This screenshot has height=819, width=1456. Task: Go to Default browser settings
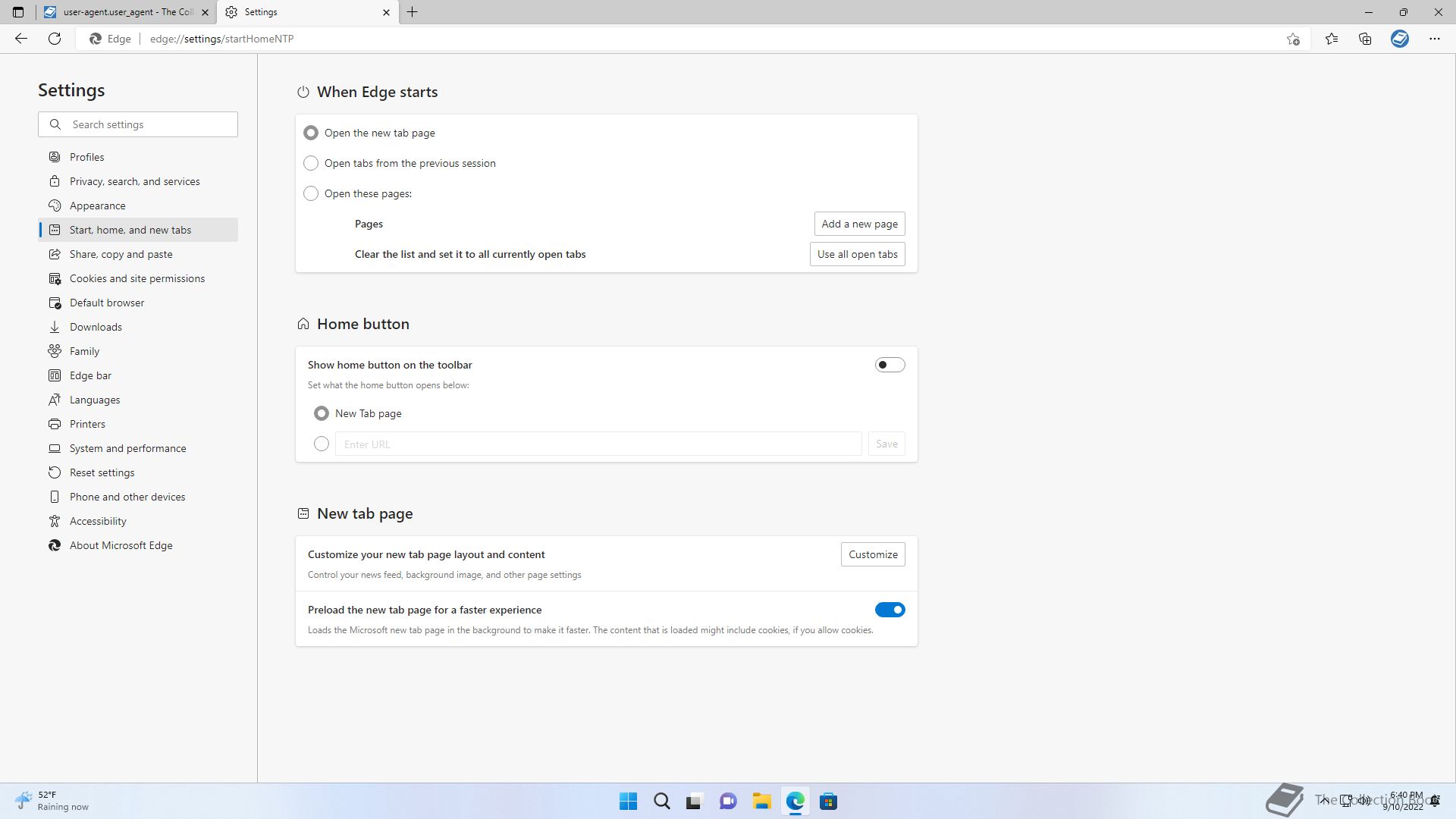pyautogui.click(x=138, y=303)
